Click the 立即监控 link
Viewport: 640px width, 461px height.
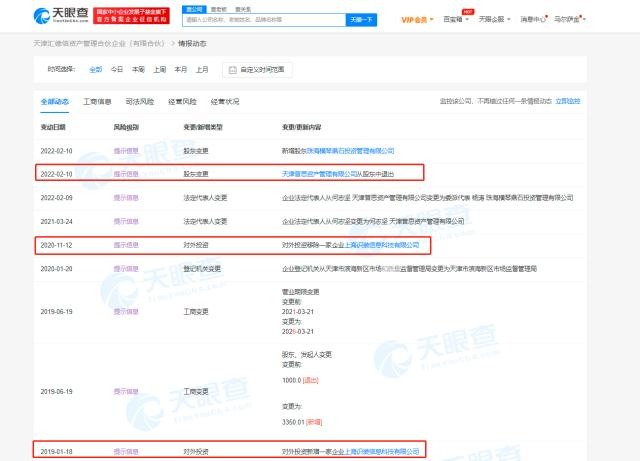[568, 101]
